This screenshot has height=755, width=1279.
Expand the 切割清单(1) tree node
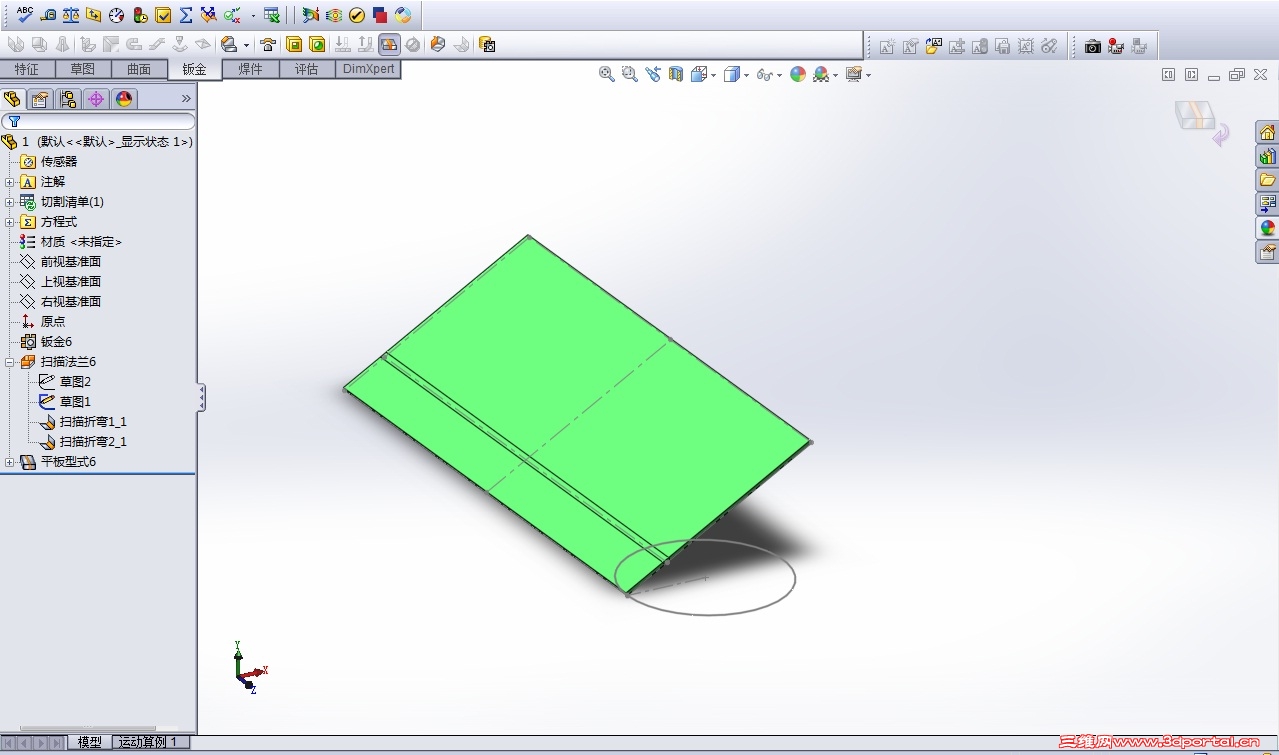point(9,202)
